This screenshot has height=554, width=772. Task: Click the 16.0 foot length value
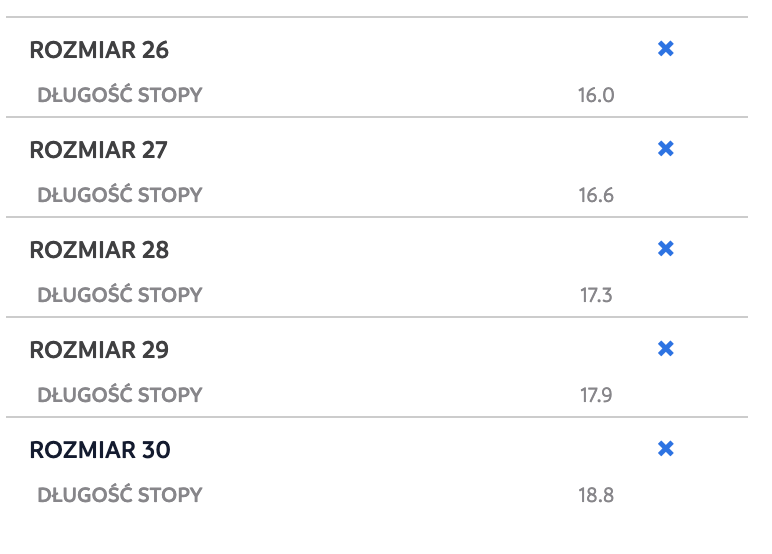tap(596, 96)
